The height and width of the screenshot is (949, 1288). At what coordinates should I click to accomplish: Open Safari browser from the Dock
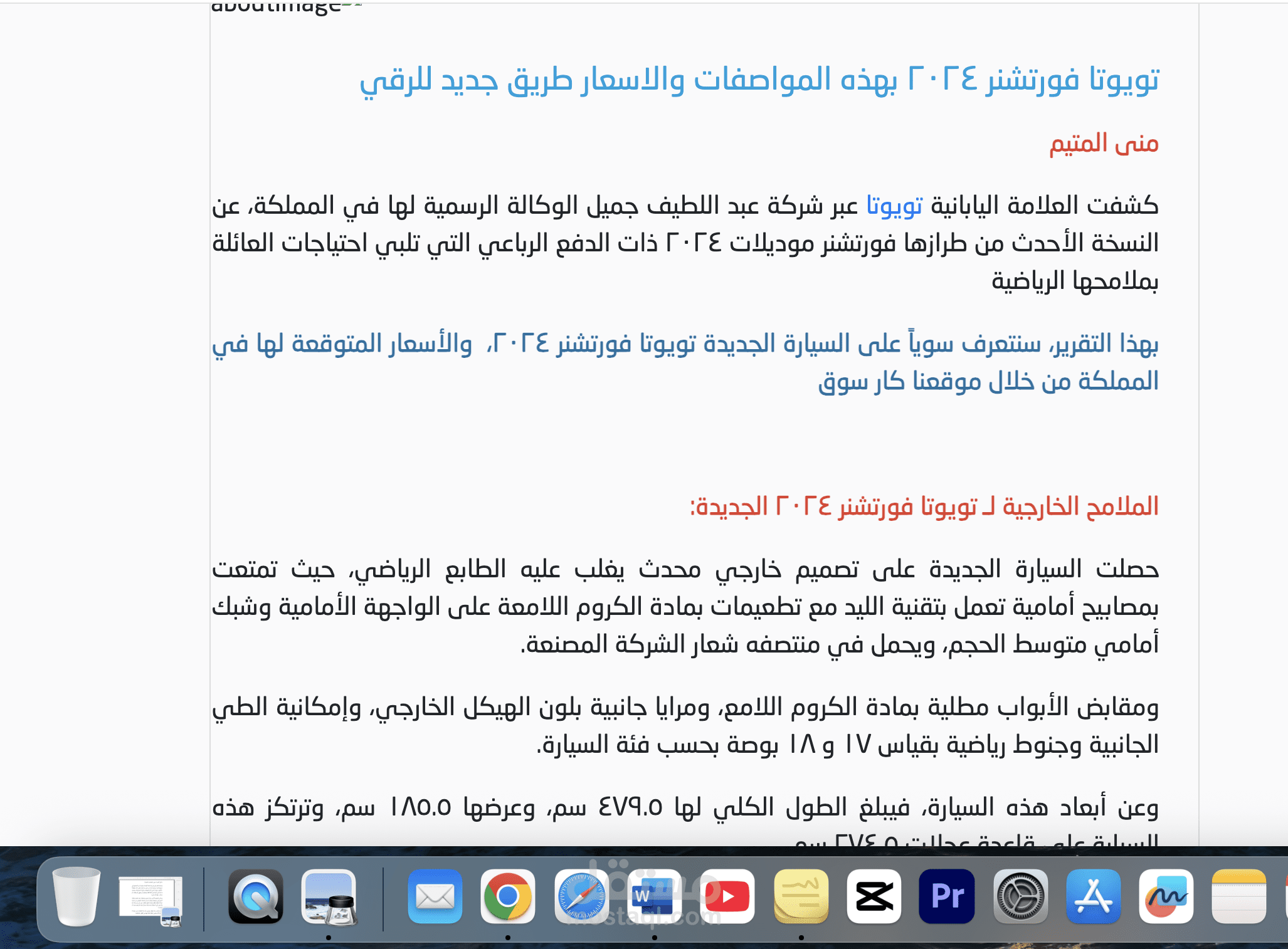tap(581, 896)
